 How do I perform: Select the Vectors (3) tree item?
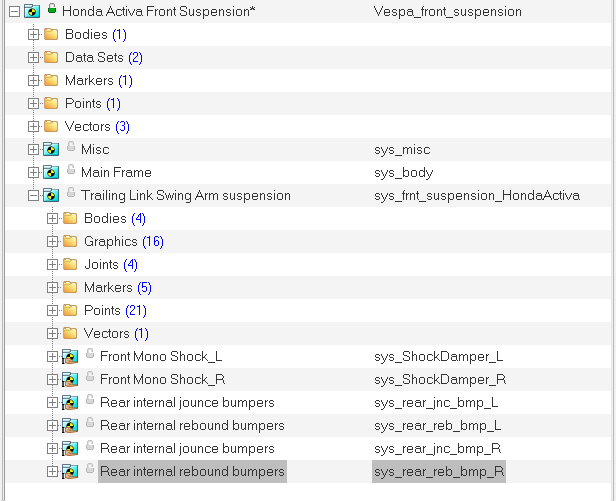pos(97,127)
